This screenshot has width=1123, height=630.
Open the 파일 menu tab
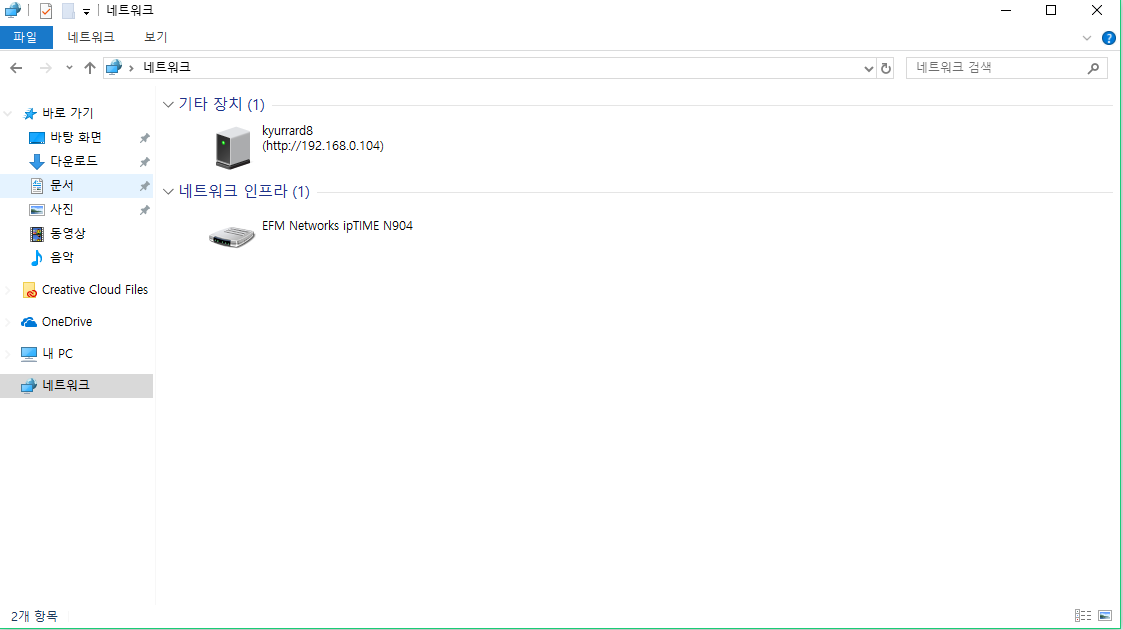point(26,37)
